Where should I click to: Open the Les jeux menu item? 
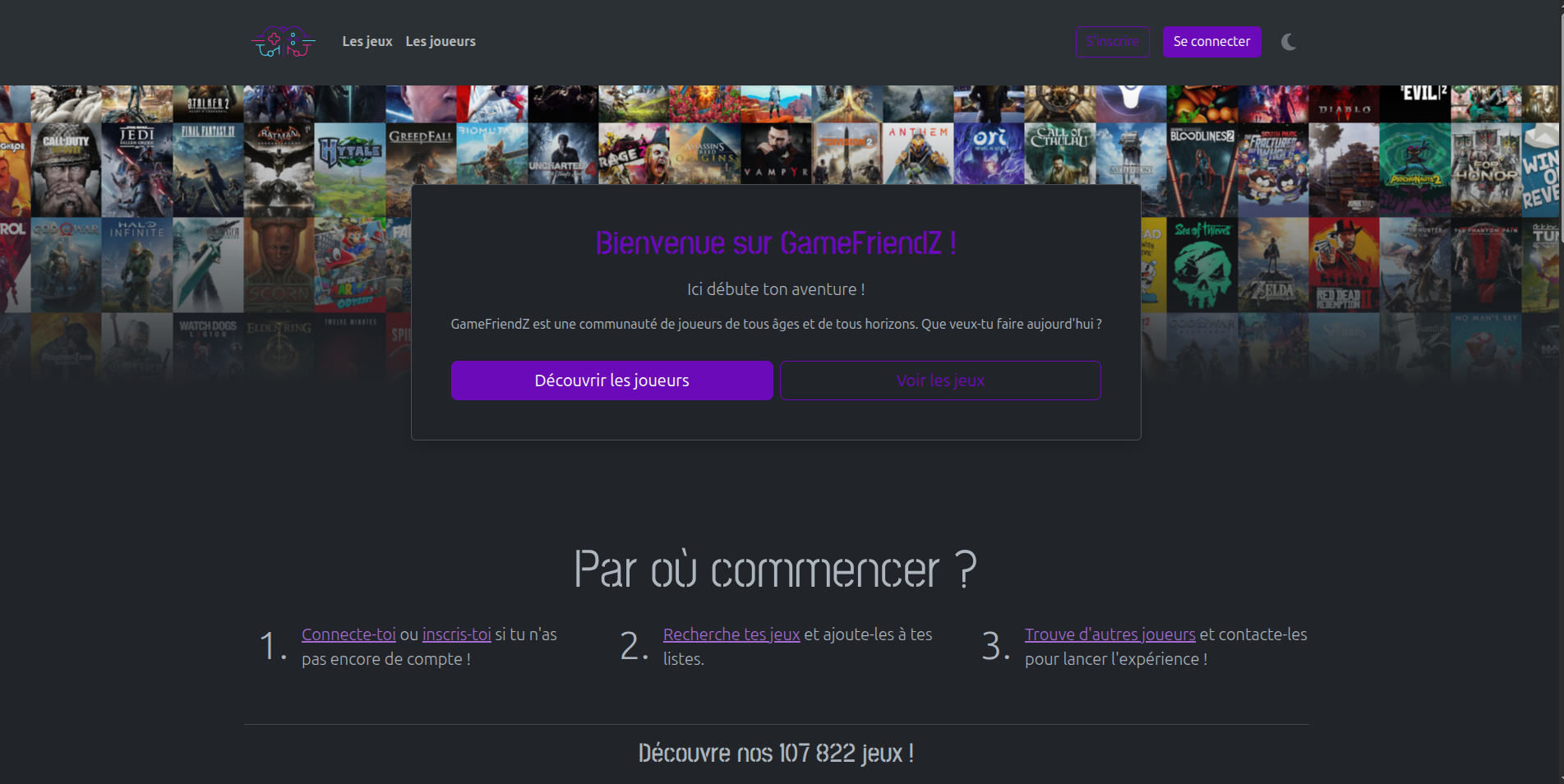coord(367,42)
